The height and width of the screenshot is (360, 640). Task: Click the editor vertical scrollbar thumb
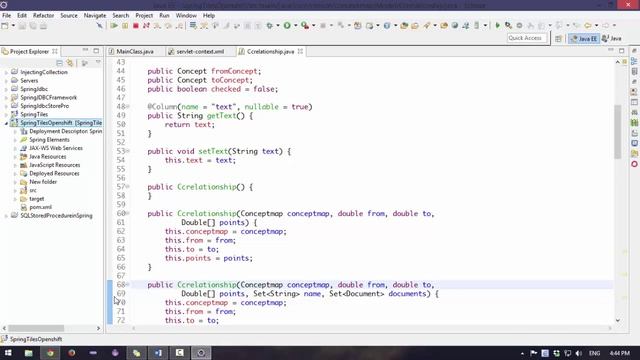tap(618, 132)
